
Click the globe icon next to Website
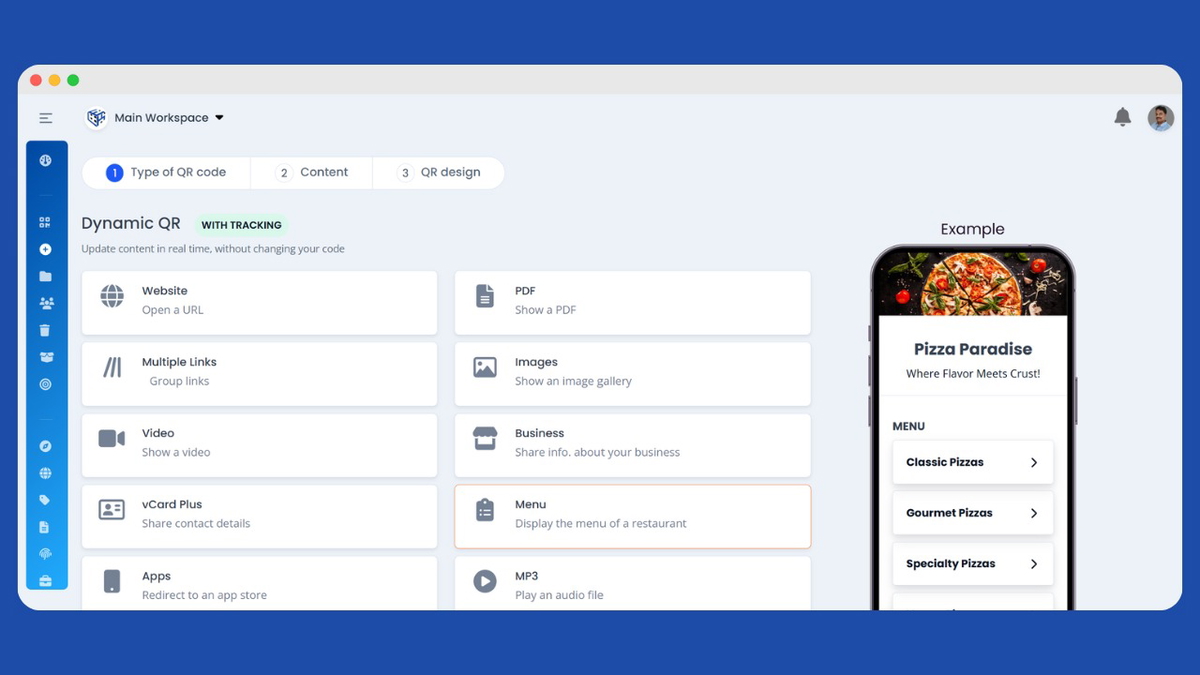coord(111,295)
